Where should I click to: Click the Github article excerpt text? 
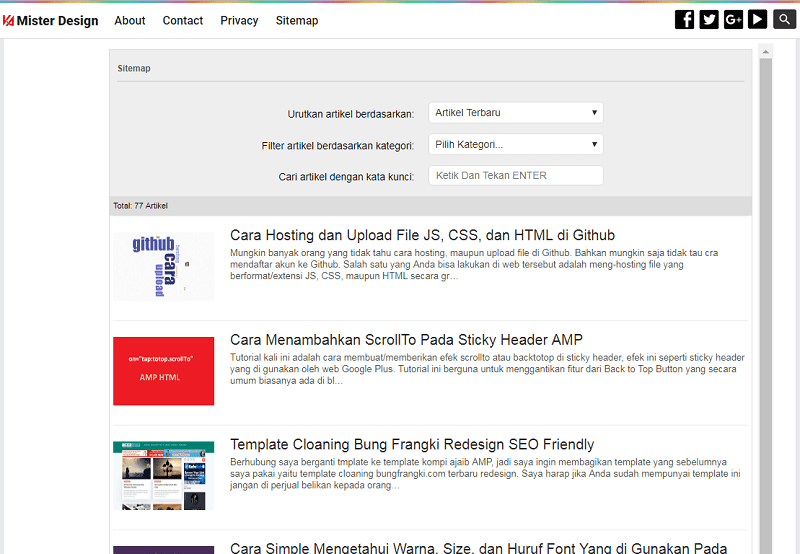(x=474, y=264)
